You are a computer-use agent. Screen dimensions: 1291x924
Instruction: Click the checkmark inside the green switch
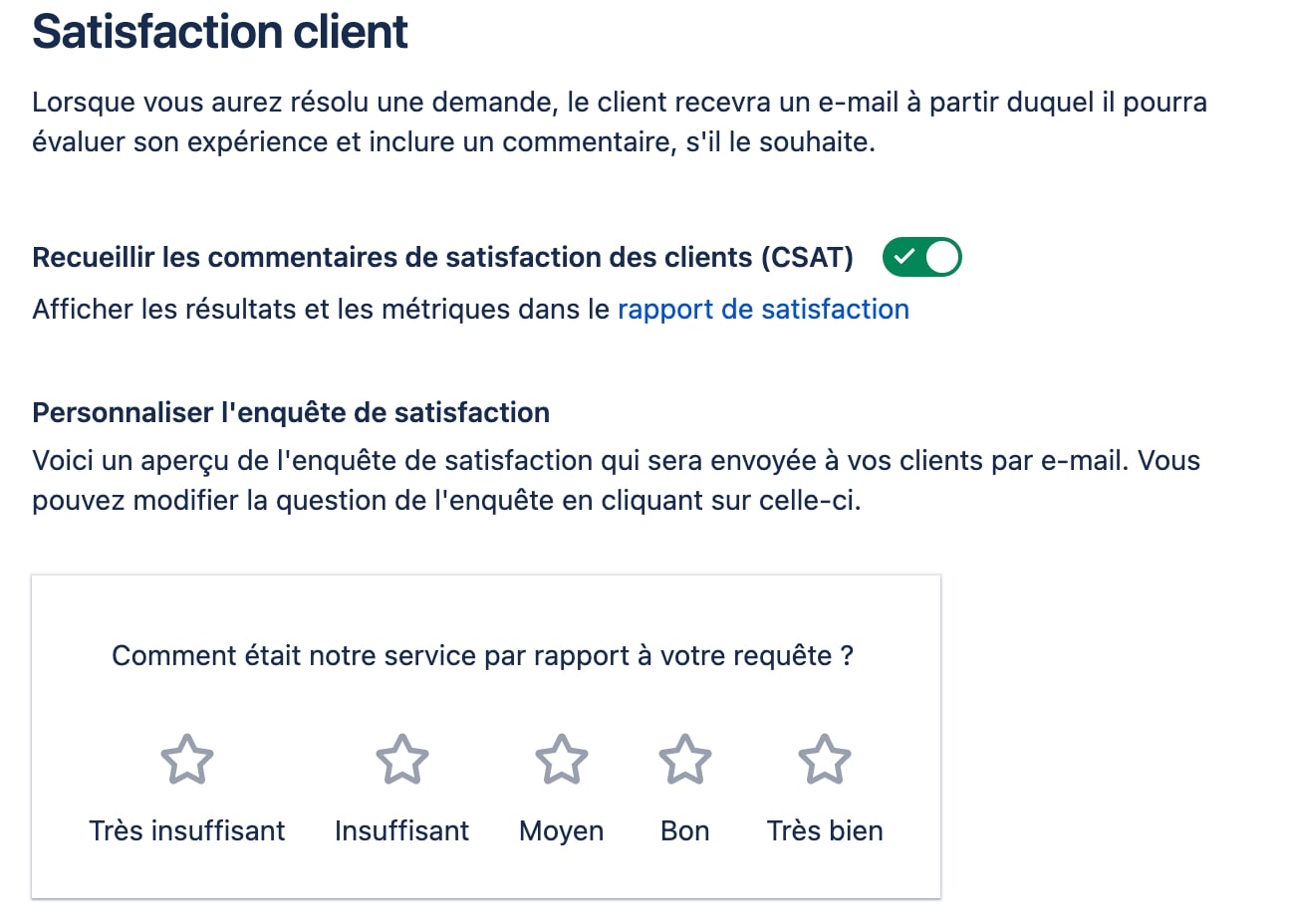click(x=904, y=257)
